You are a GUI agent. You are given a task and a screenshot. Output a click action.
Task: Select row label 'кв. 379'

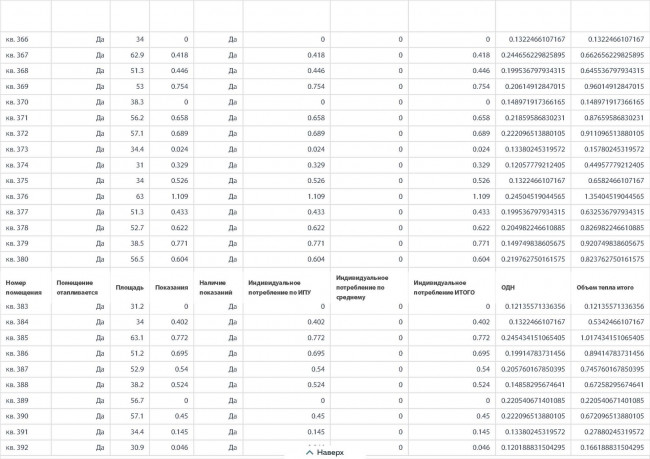(17, 243)
